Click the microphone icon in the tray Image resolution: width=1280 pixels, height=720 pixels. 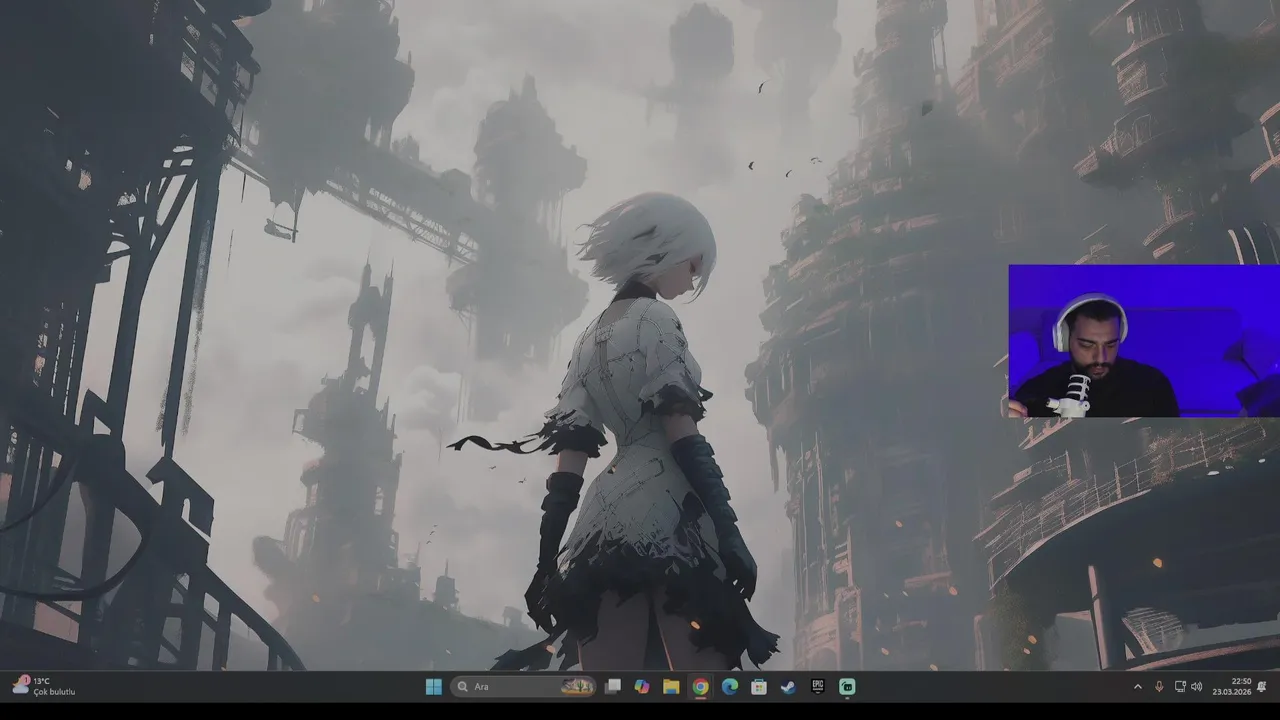click(1159, 687)
